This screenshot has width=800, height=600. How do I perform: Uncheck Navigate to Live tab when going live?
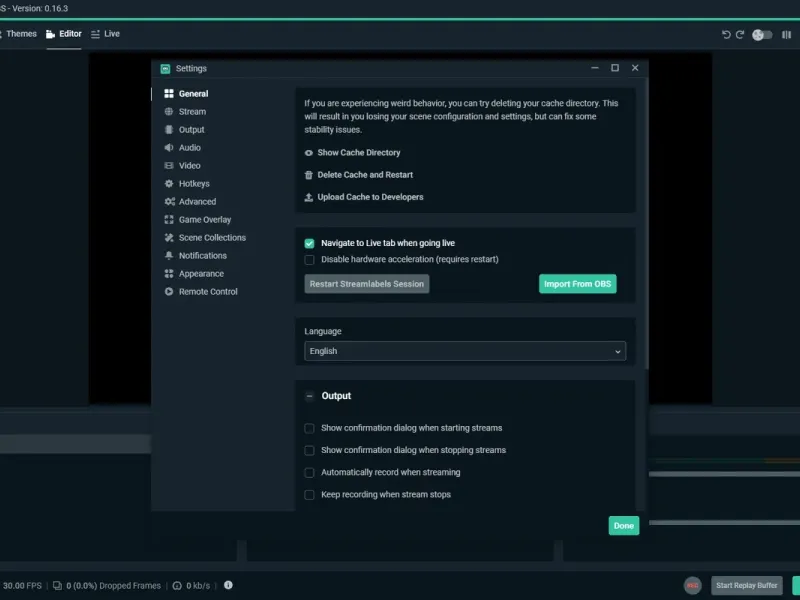309,243
